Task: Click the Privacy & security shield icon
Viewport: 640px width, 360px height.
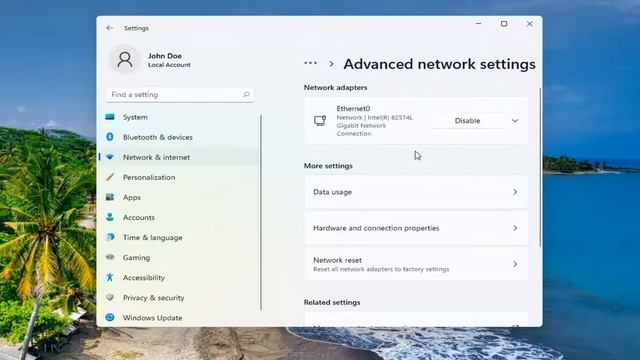Action: click(110, 297)
